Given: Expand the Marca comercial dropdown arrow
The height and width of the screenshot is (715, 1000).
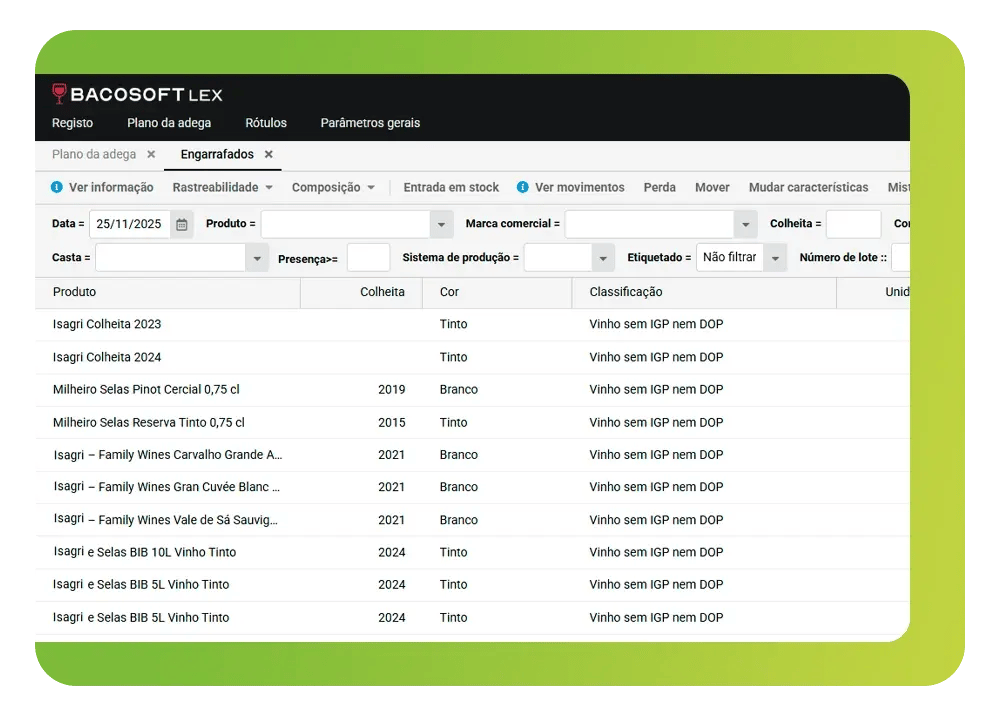Looking at the screenshot, I should [745, 225].
